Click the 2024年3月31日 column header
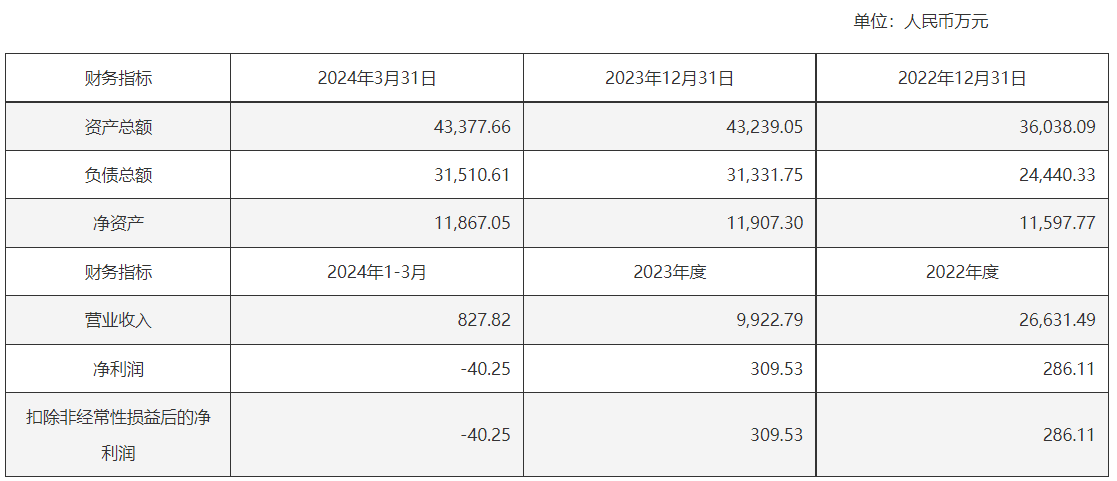Viewport: 1117px width, 481px height. coord(377,78)
